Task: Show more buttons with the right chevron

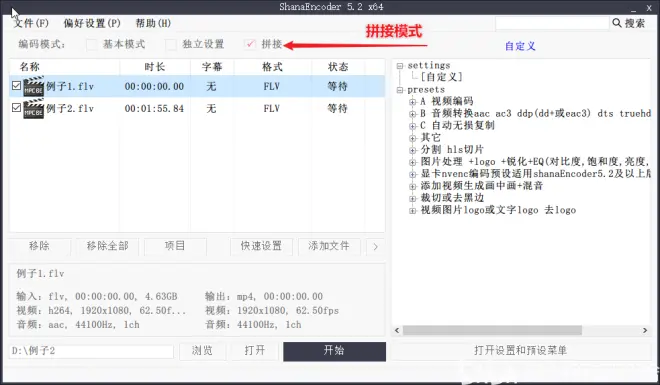Action: point(375,247)
